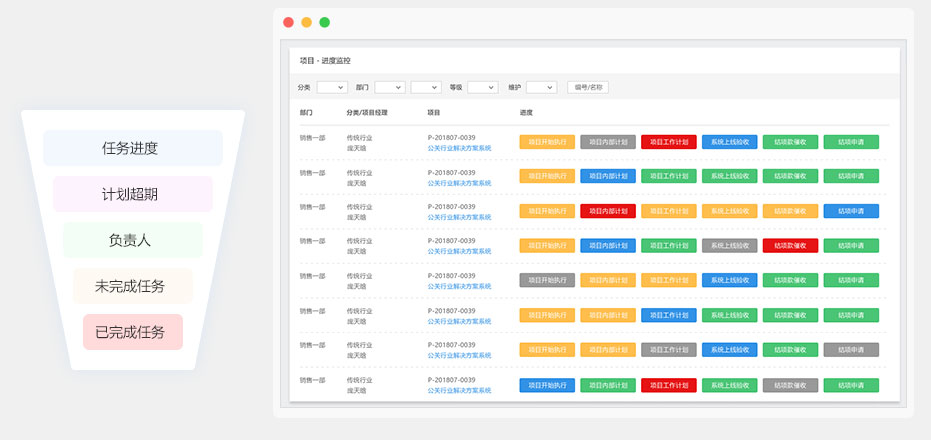Select the 任务进度 funnel label

coord(132,148)
